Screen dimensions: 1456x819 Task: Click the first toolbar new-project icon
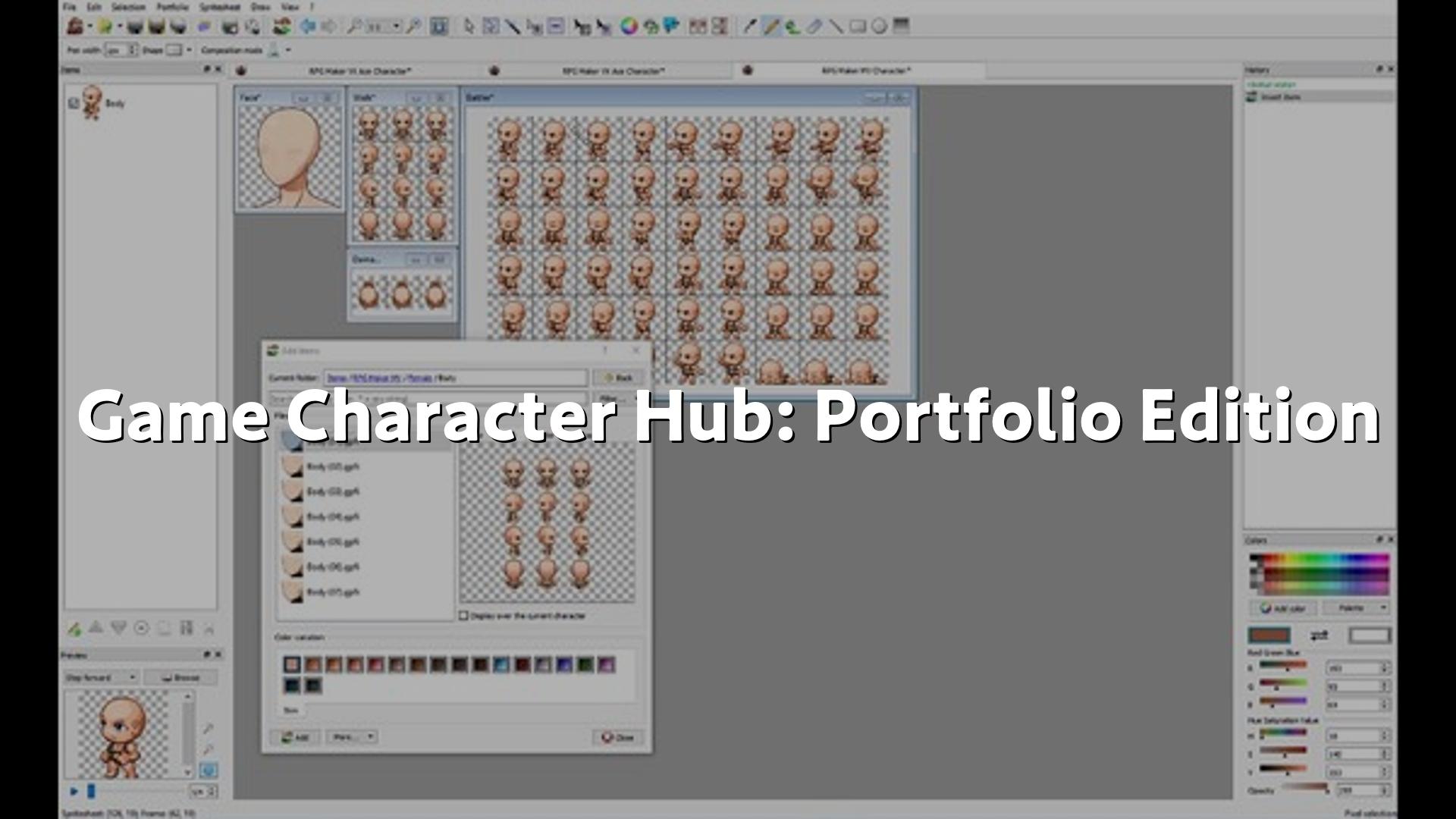[75, 27]
